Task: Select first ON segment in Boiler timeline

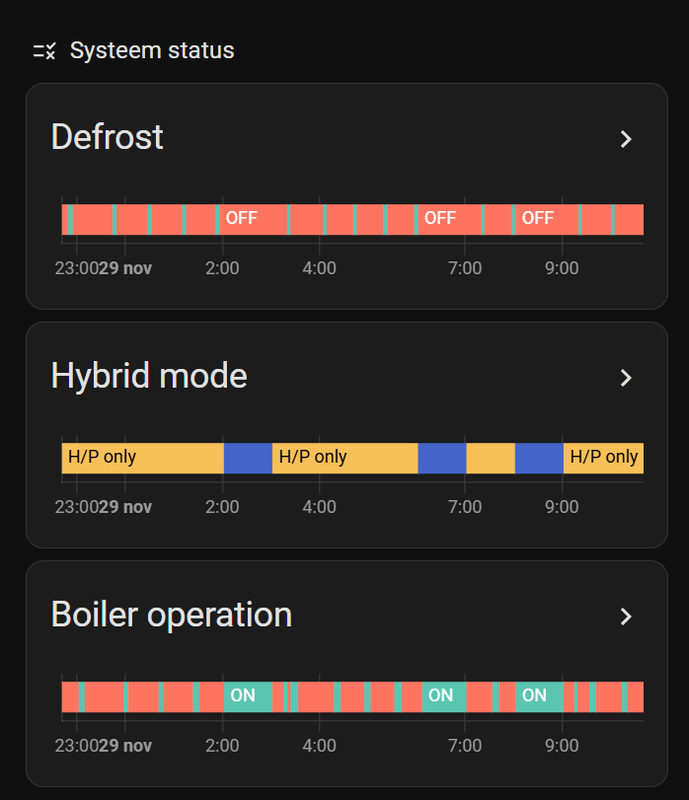Action: pos(243,695)
